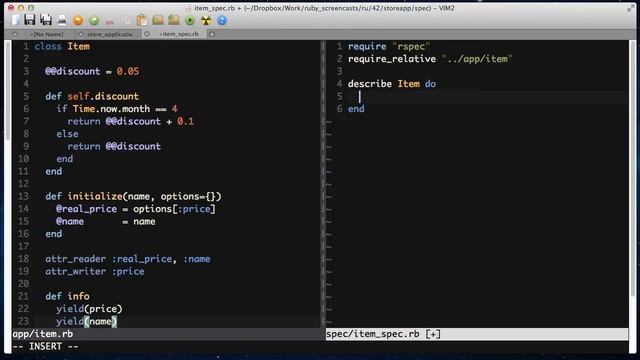Viewport: 640px width, 360px height.
Task: Click 'describe Item do' line
Action: [x=392, y=84]
